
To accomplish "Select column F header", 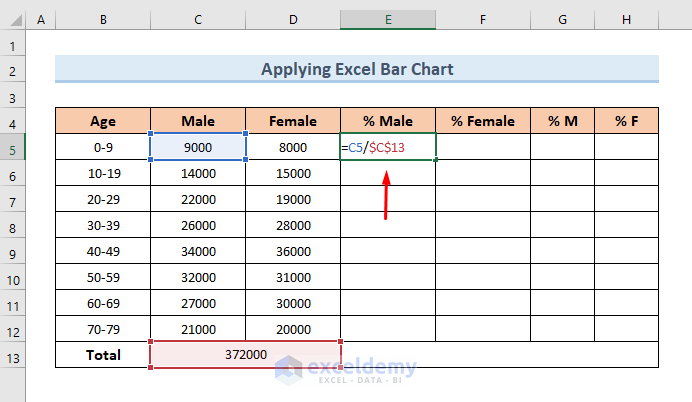I will click(483, 20).
